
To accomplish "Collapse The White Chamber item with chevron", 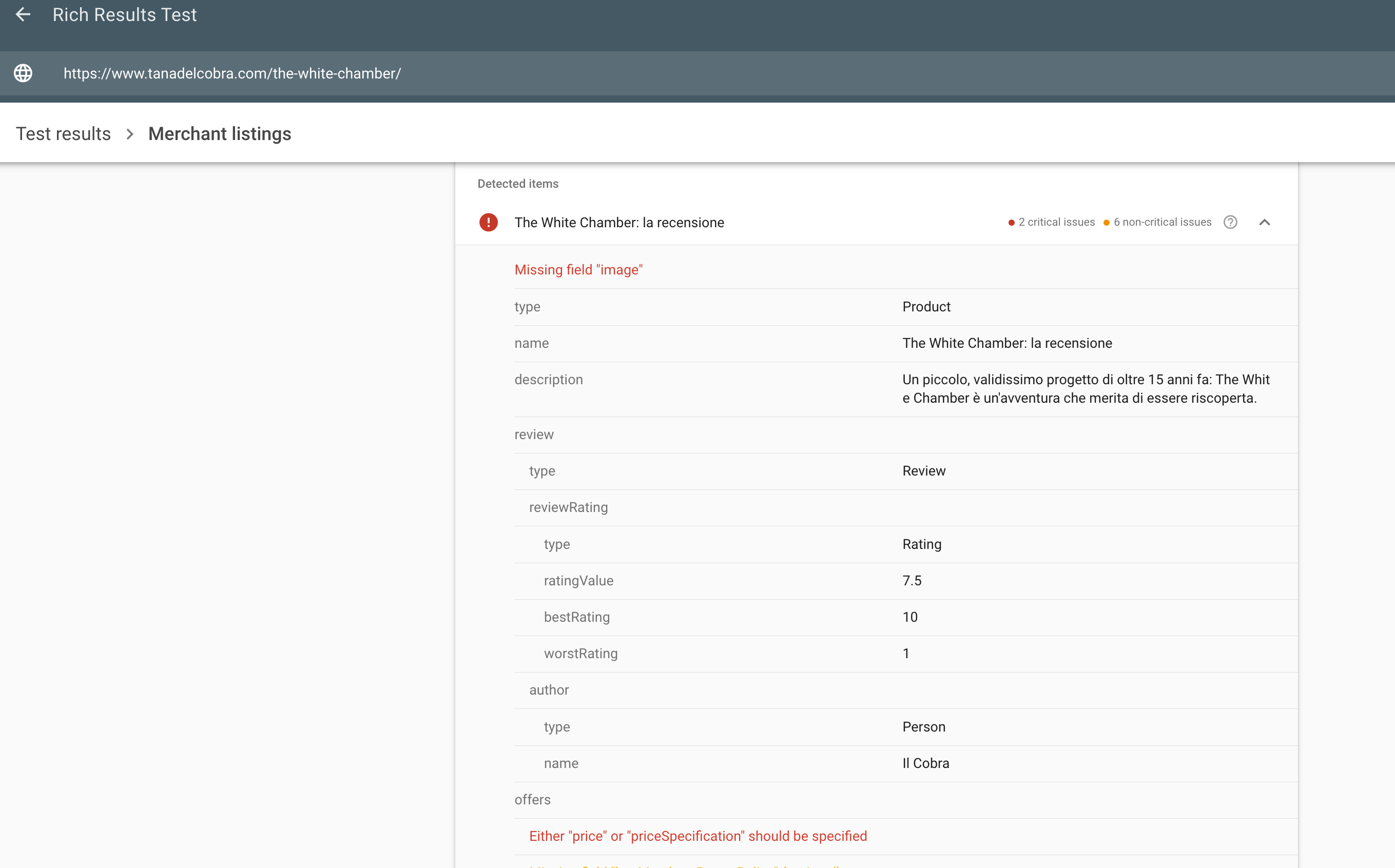I will [x=1265, y=222].
